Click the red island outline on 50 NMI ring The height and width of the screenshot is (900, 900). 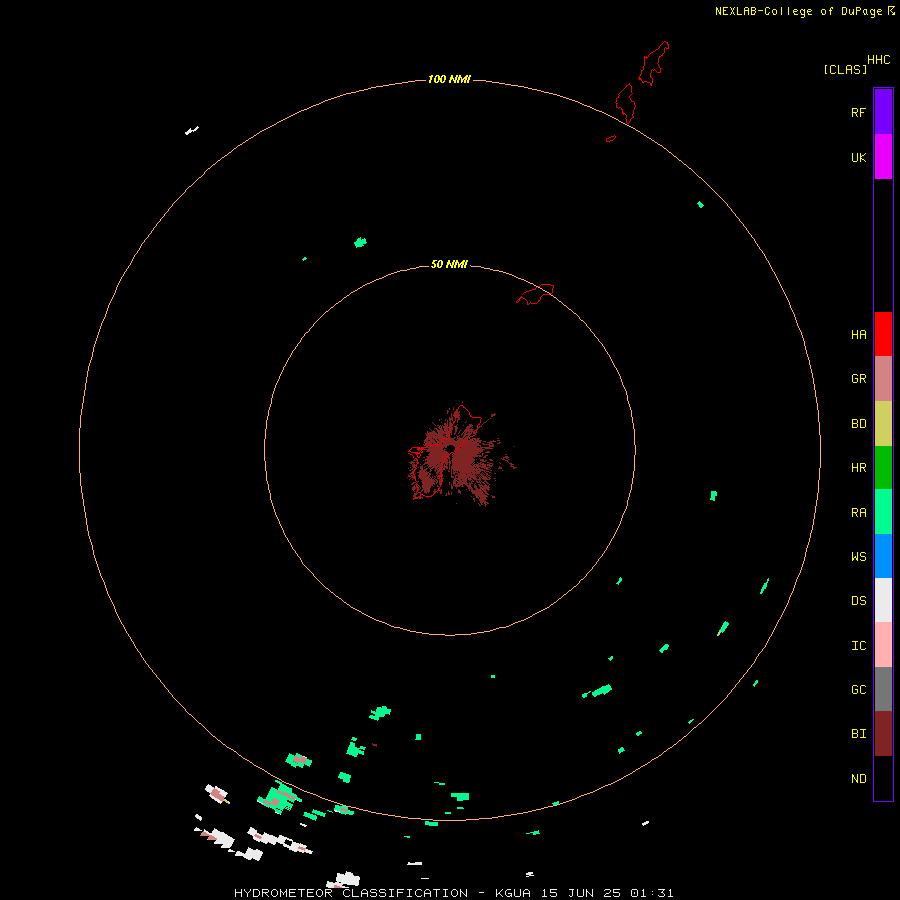coord(535,294)
